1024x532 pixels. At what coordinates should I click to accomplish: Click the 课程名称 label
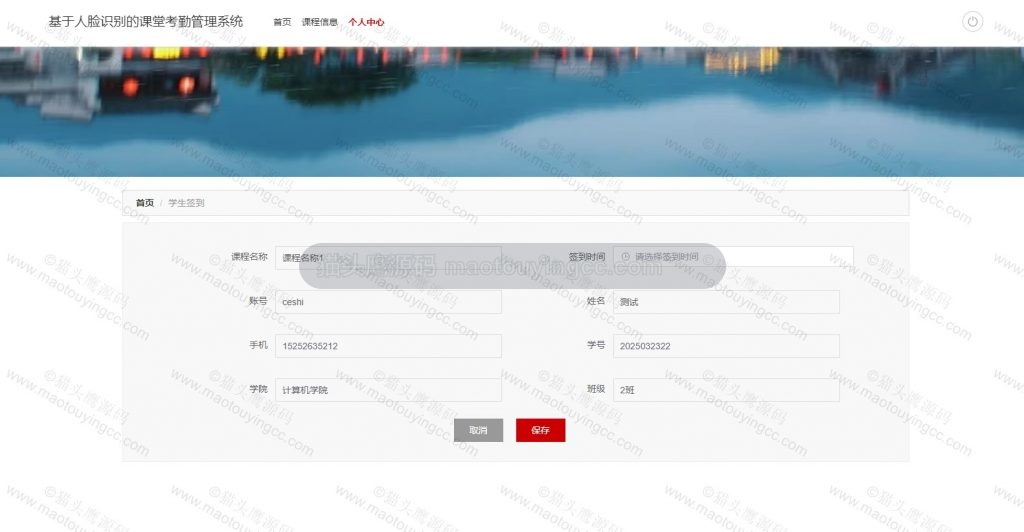[x=249, y=257]
